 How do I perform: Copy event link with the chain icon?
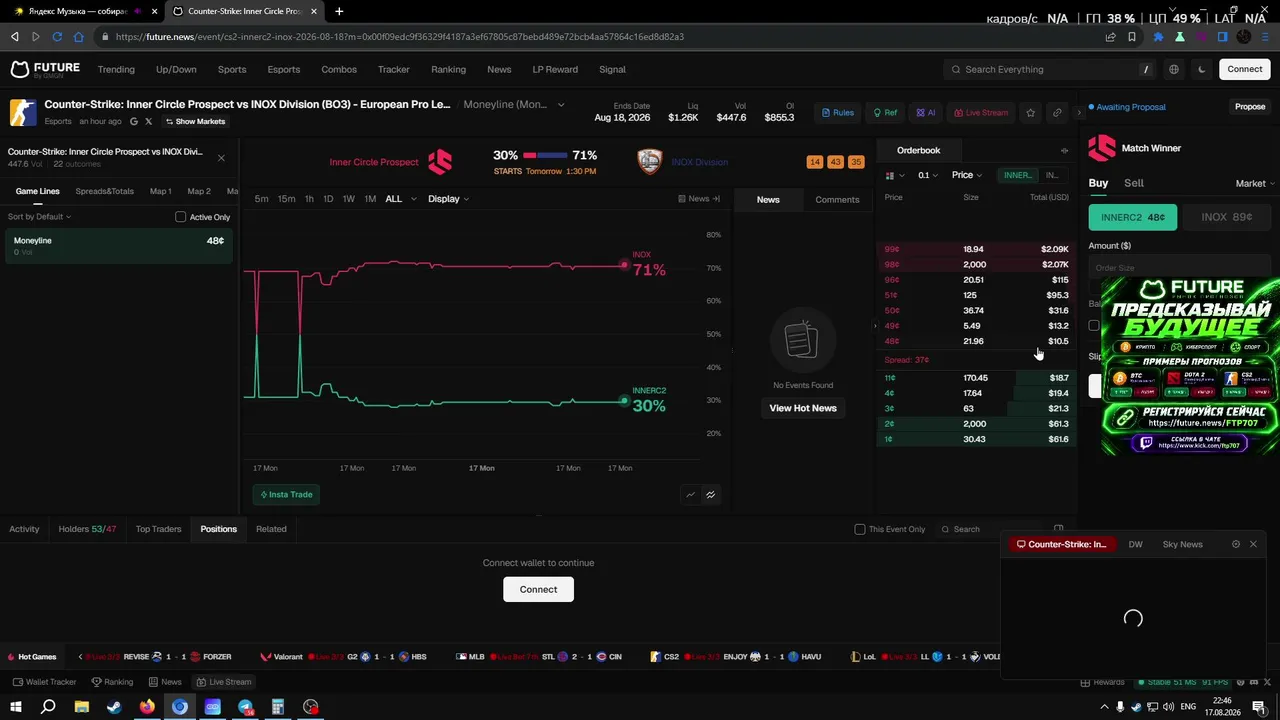tap(1057, 112)
